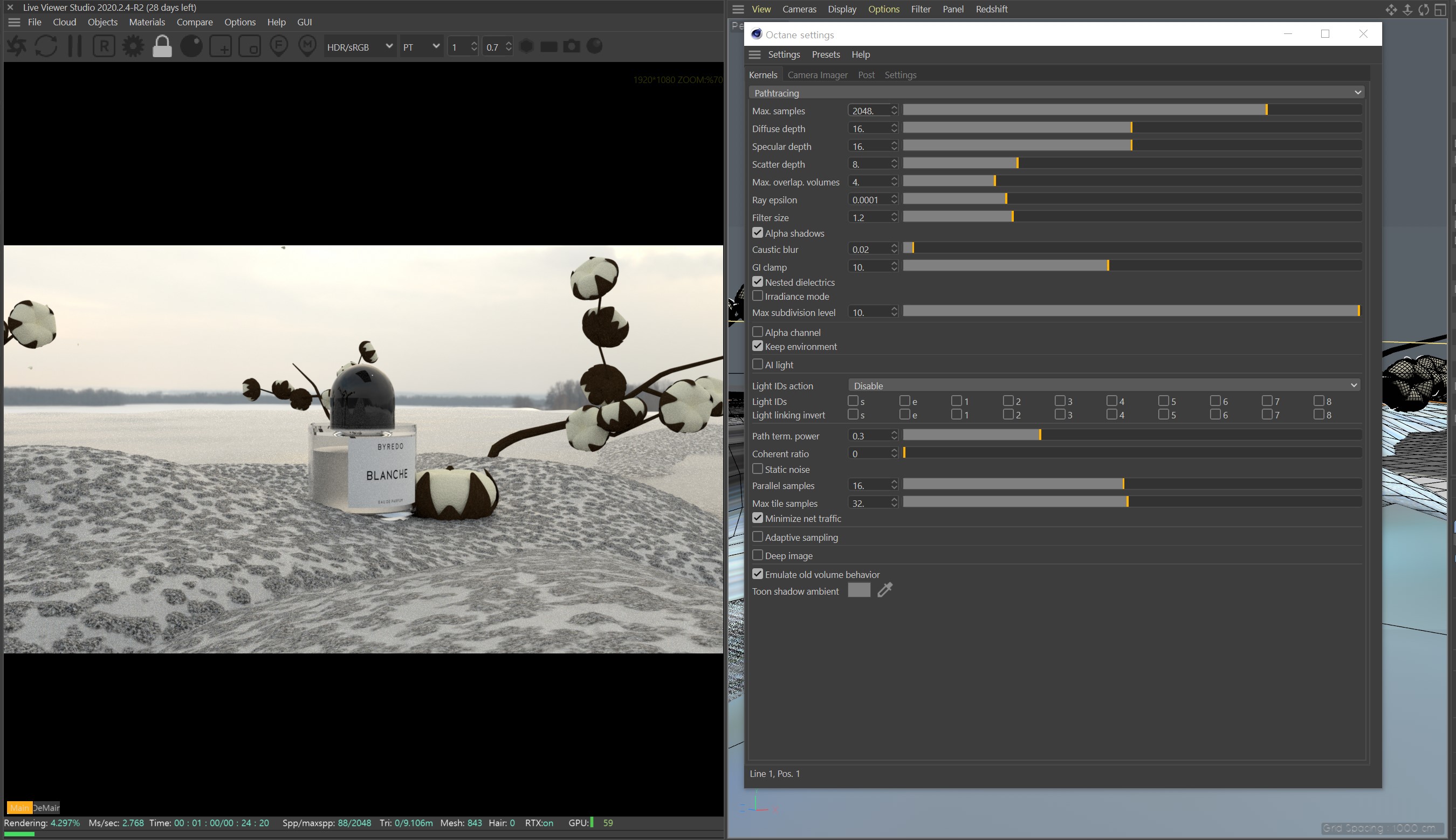Screen dimensions: 1456x840
Task: Enable Adaptive sampling checkbox
Action: pyautogui.click(x=758, y=536)
